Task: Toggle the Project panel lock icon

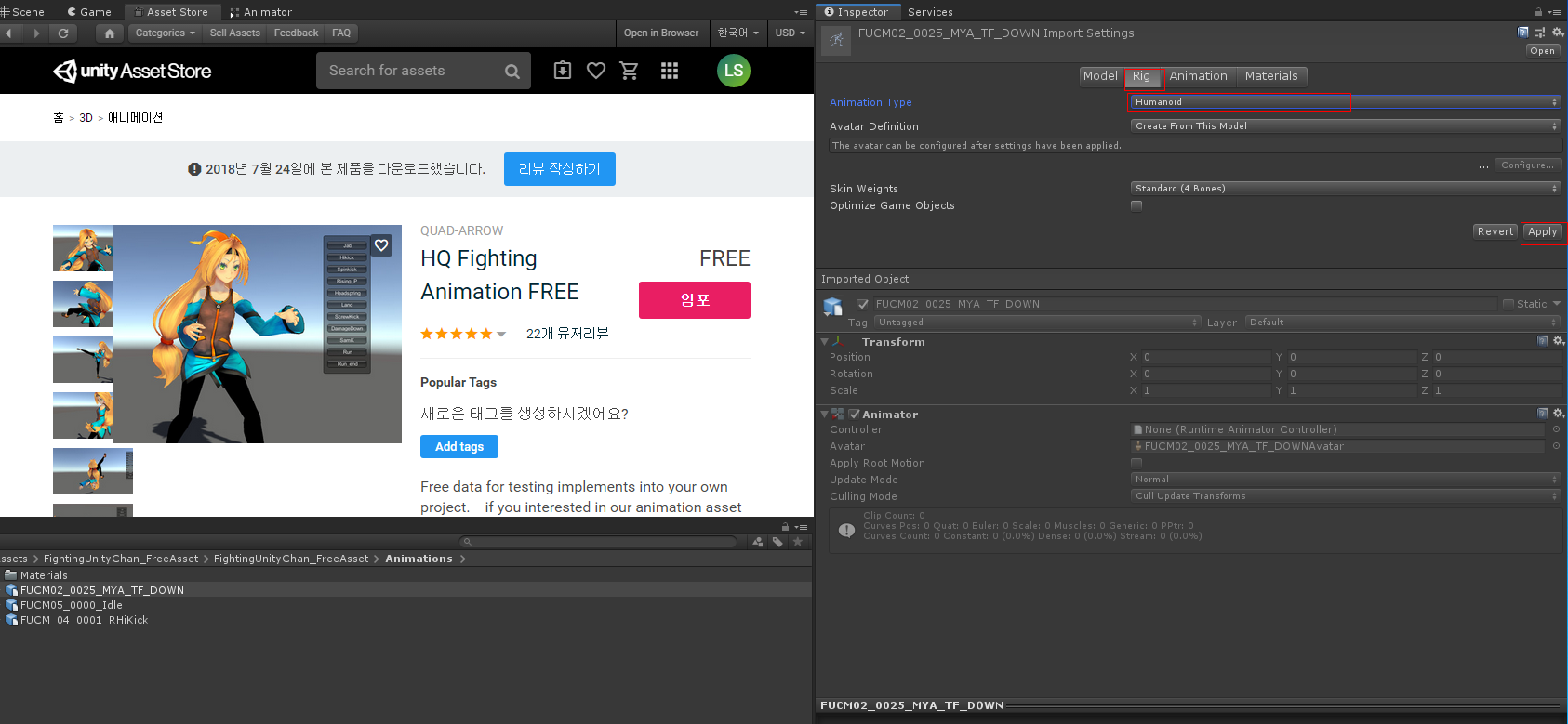Action: [x=785, y=527]
